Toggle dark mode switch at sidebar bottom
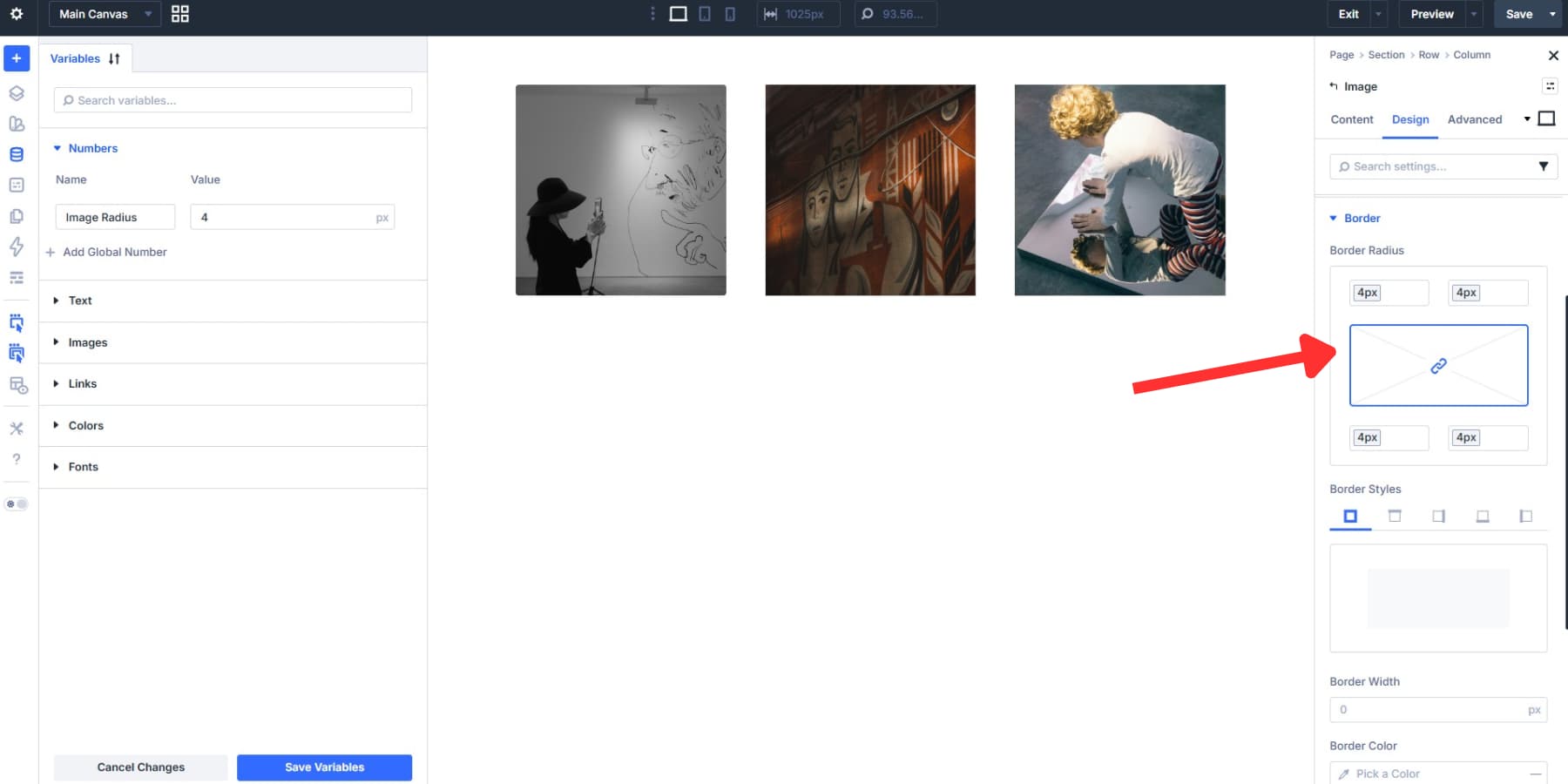1568x784 pixels. point(16,504)
